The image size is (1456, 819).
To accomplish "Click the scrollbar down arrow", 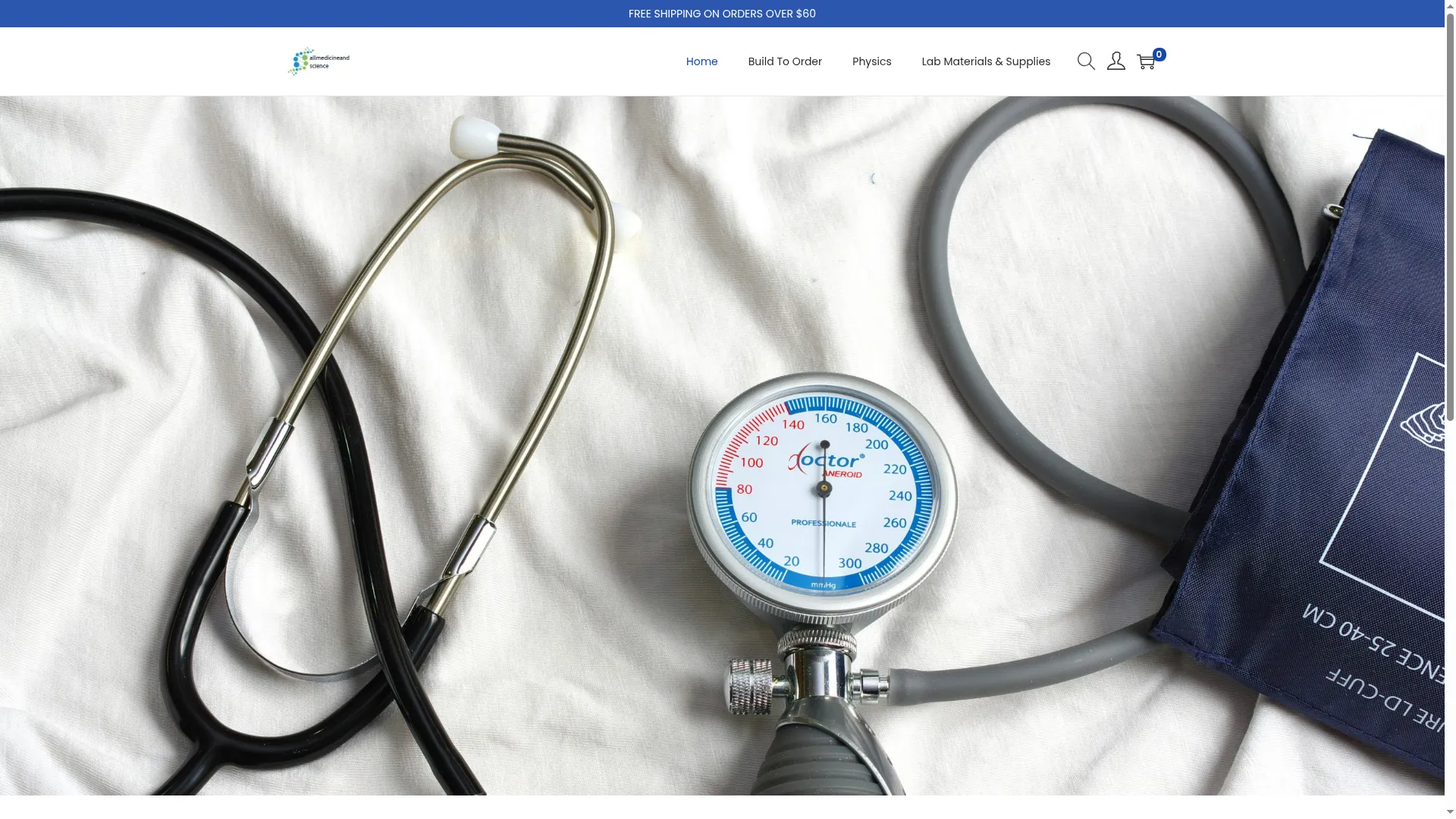I will pos(1450,812).
